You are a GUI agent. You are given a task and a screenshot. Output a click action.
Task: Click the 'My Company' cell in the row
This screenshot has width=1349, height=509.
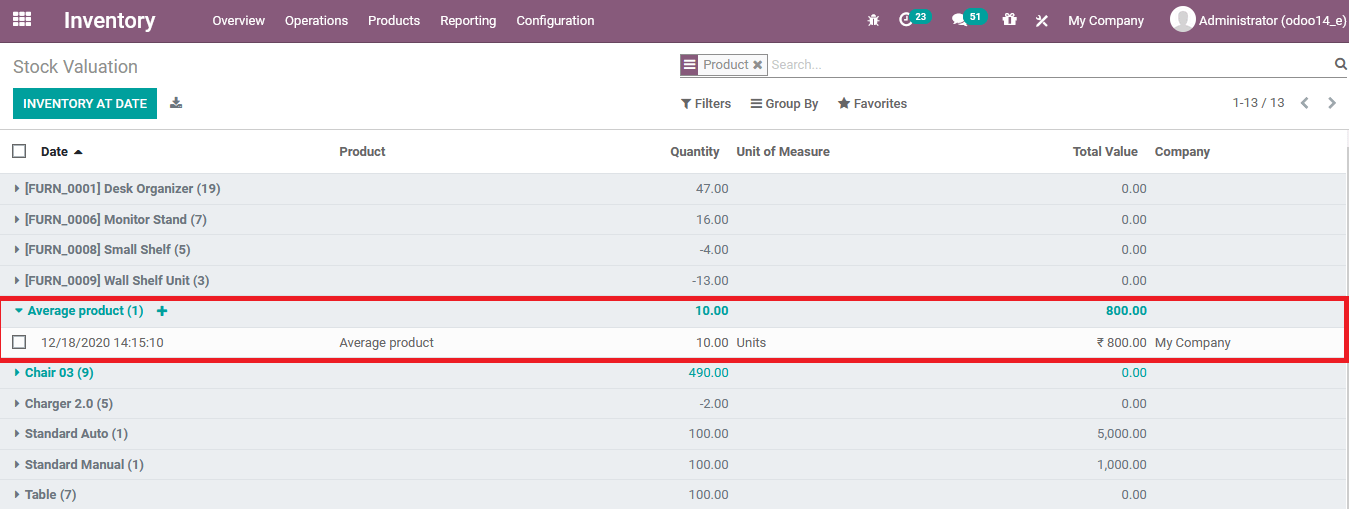coord(1192,342)
